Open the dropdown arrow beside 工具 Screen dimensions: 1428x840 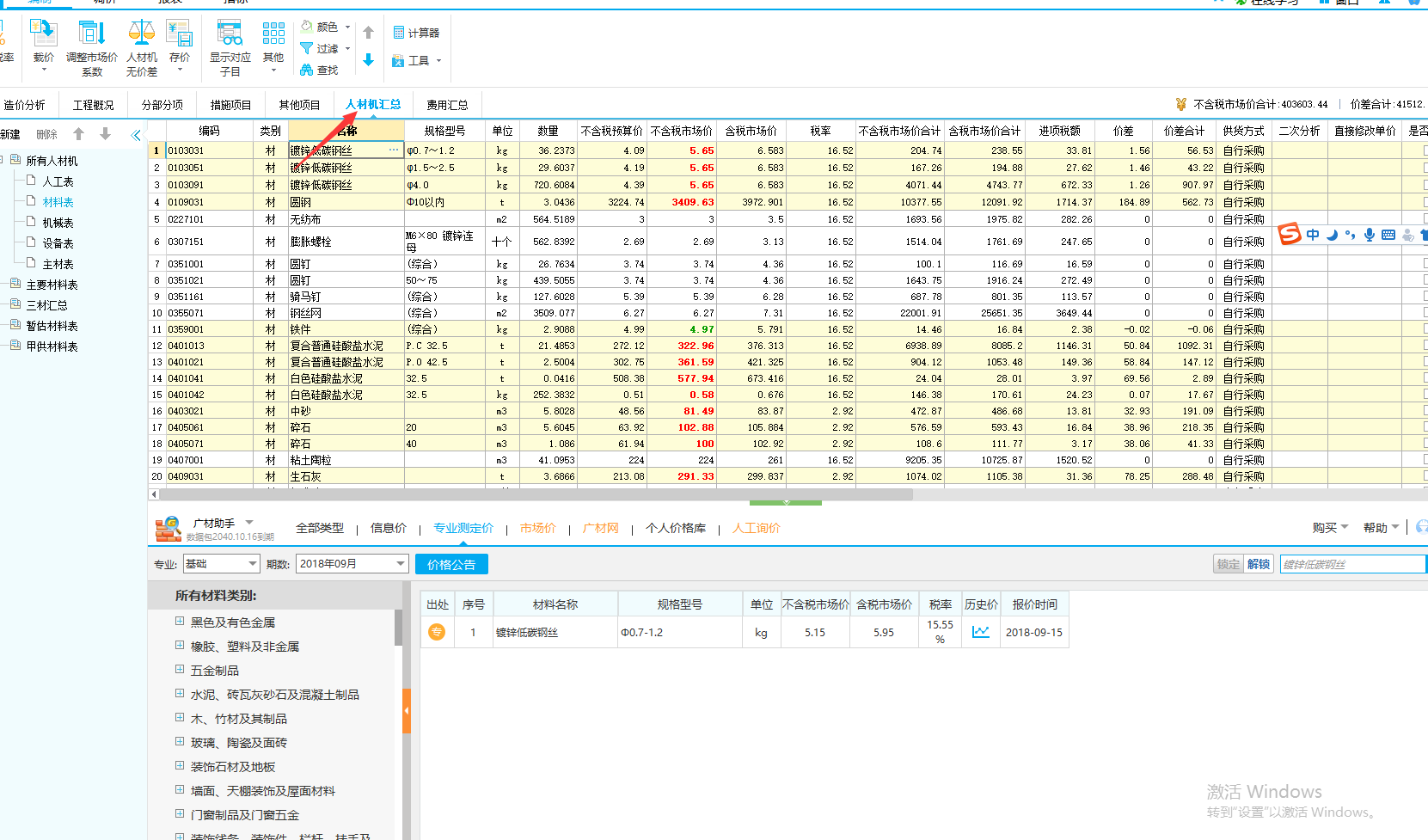(x=438, y=61)
